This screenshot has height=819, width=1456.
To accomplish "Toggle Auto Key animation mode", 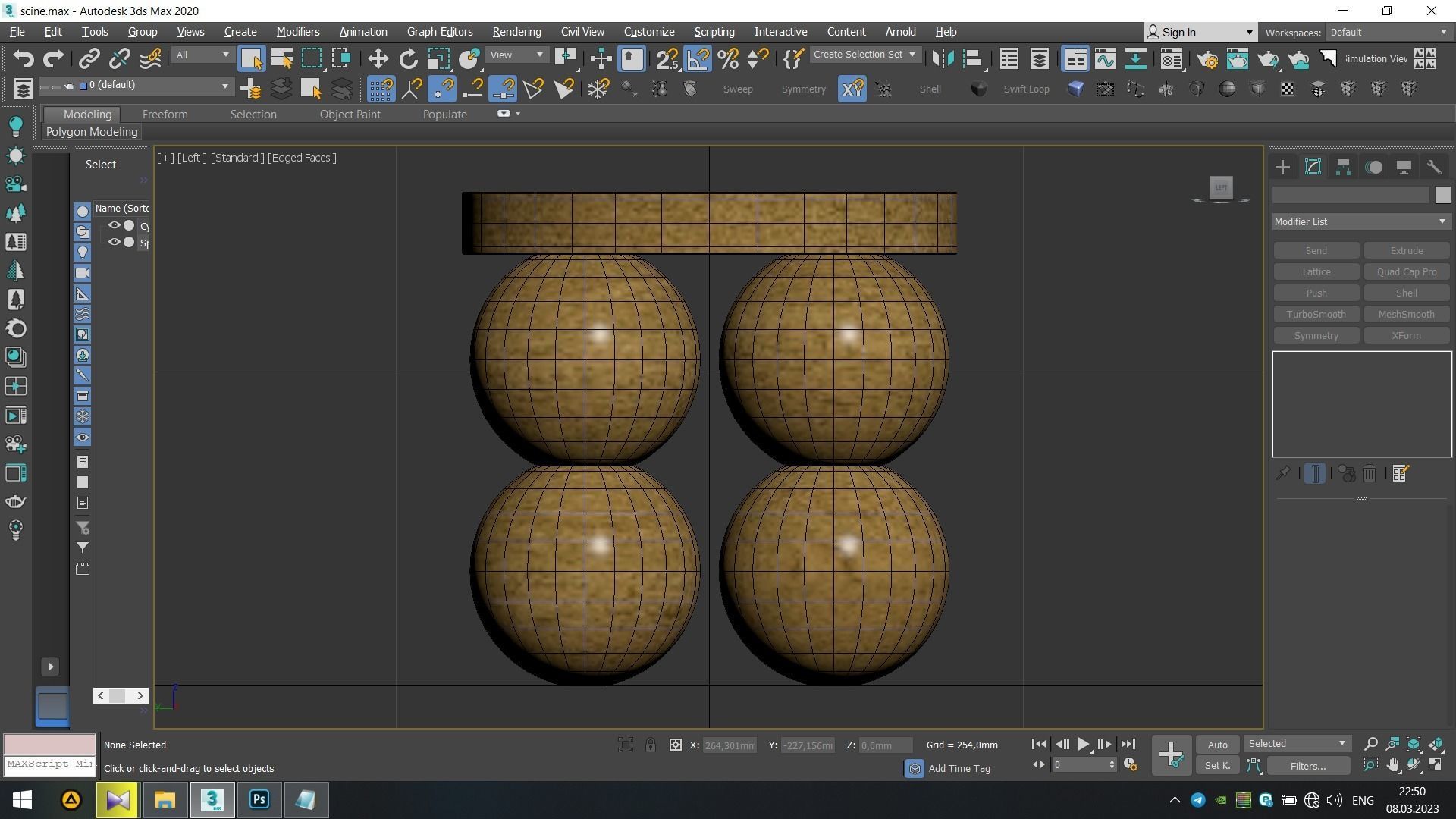I will (1217, 745).
